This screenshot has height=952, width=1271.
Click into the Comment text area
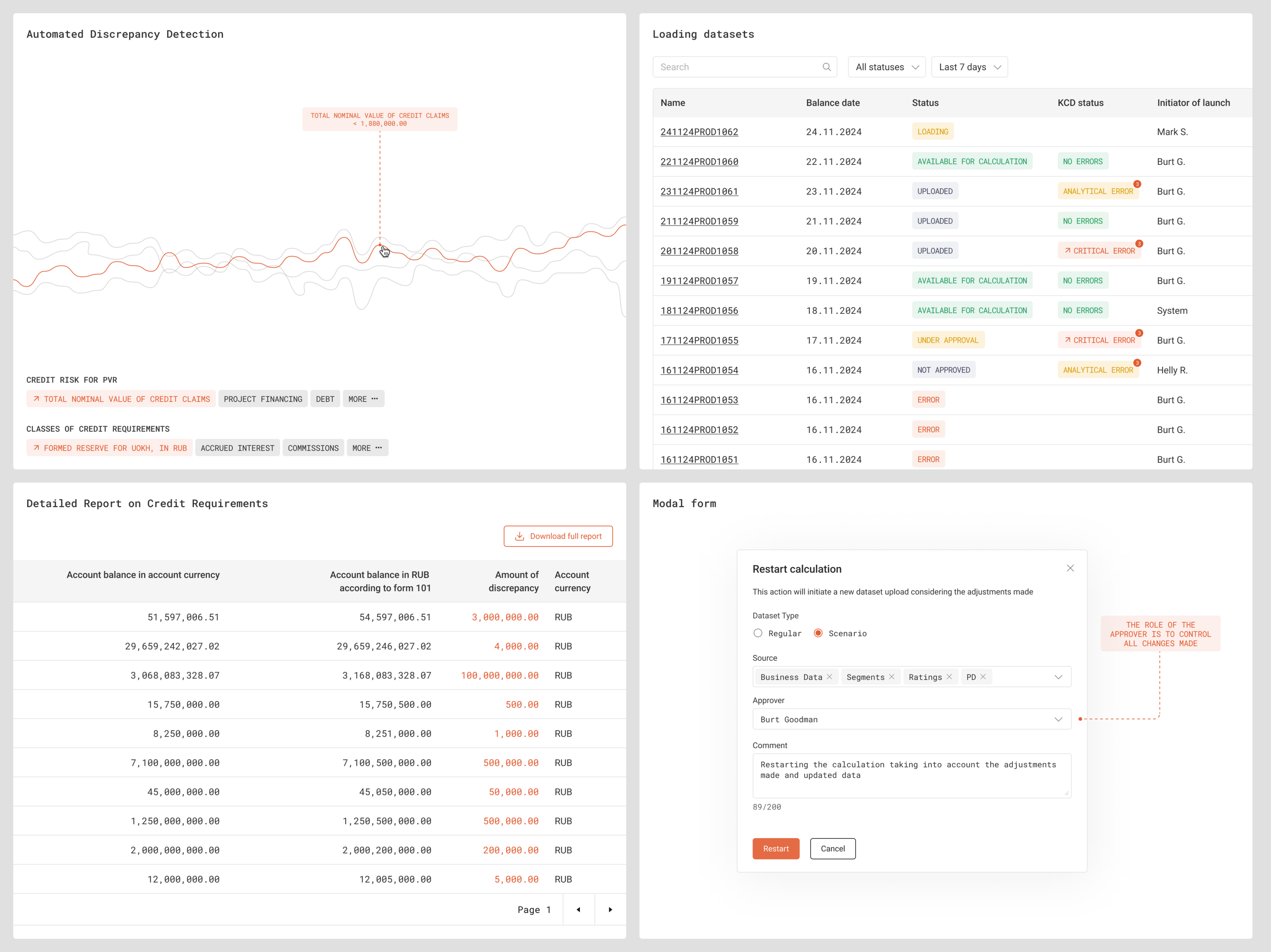click(911, 776)
